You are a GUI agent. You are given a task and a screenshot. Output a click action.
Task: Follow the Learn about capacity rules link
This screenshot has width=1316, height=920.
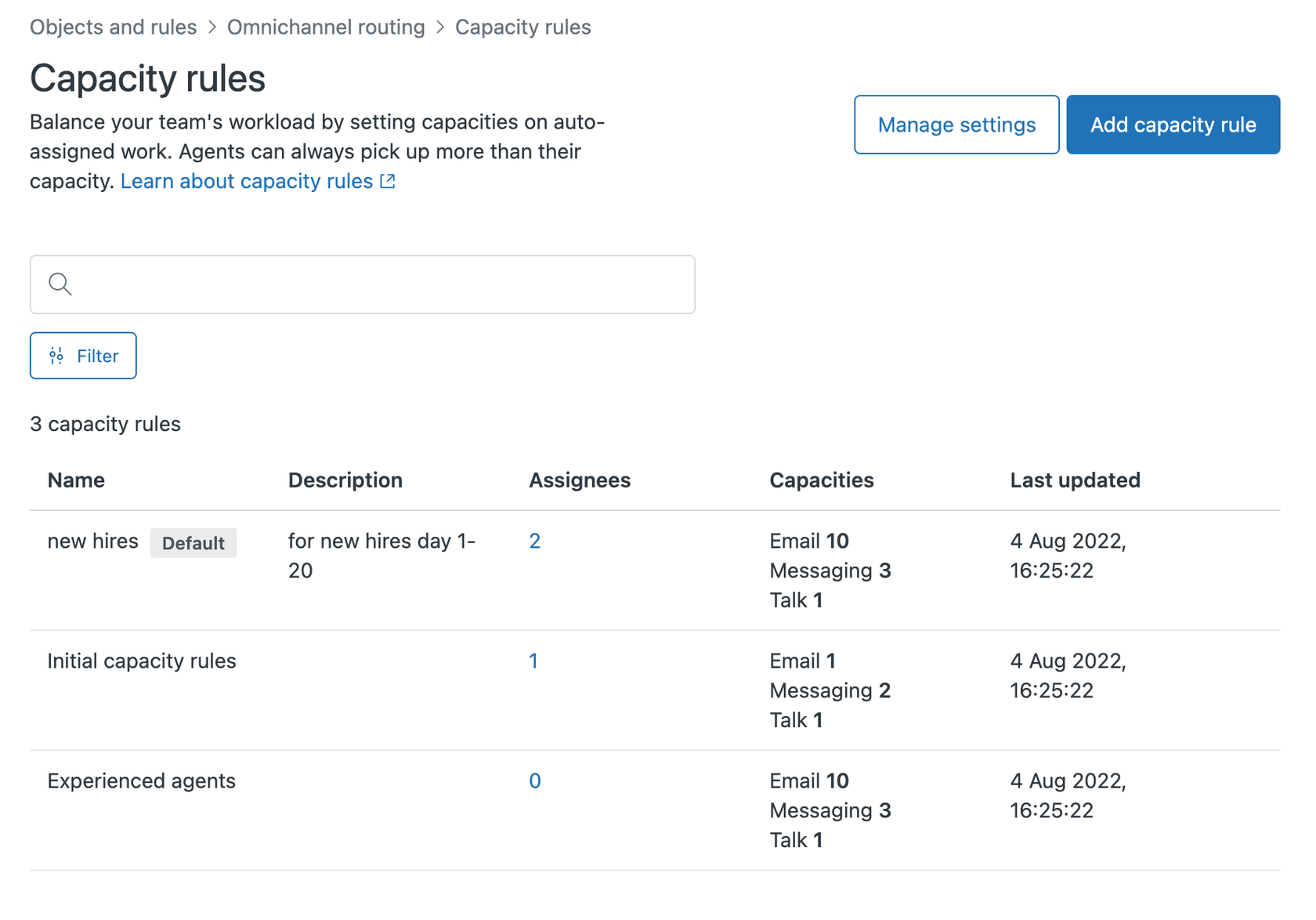[x=247, y=181]
